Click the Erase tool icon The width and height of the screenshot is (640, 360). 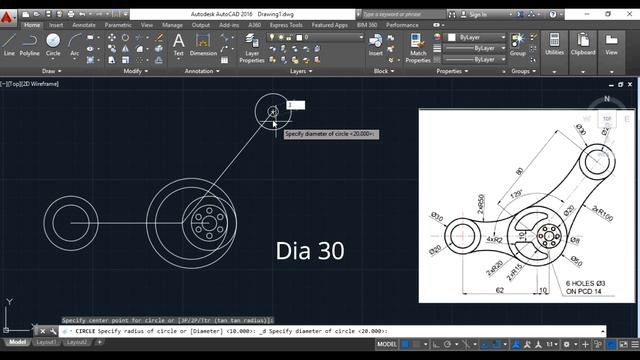click(159, 38)
